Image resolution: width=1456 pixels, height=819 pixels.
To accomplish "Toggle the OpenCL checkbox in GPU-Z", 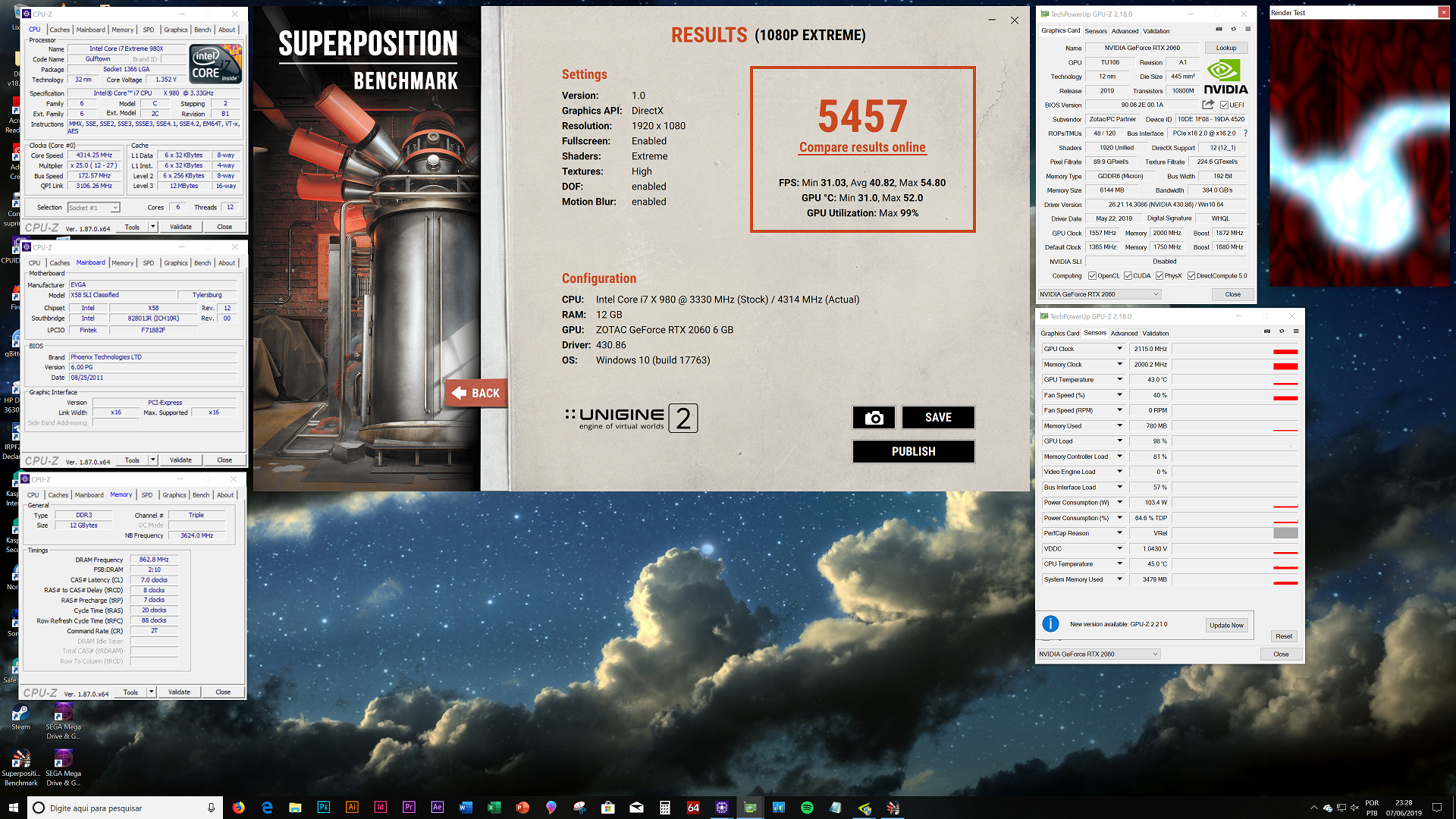I will [x=1092, y=276].
